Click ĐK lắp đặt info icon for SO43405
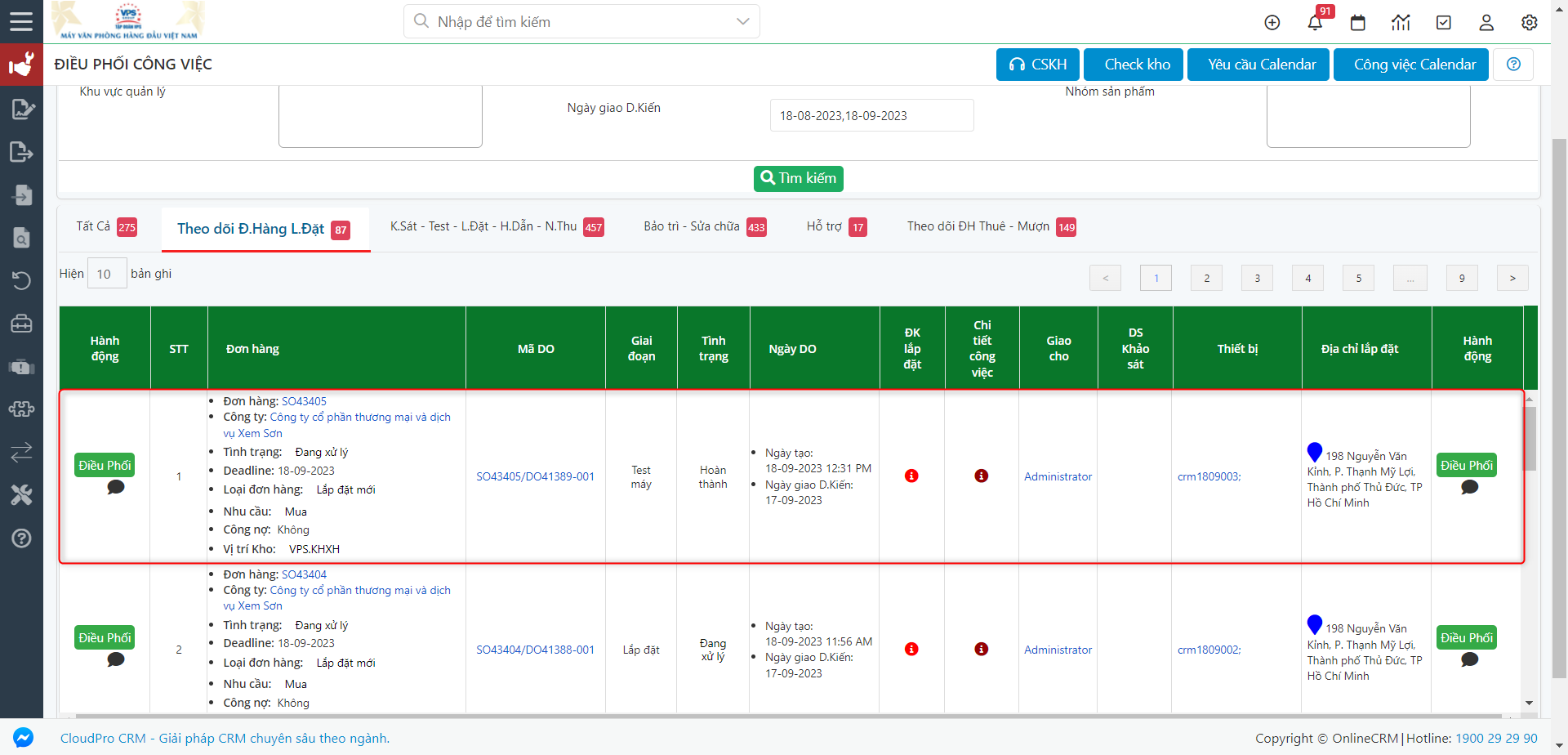Viewport: 1568px width, 755px height. [x=911, y=476]
